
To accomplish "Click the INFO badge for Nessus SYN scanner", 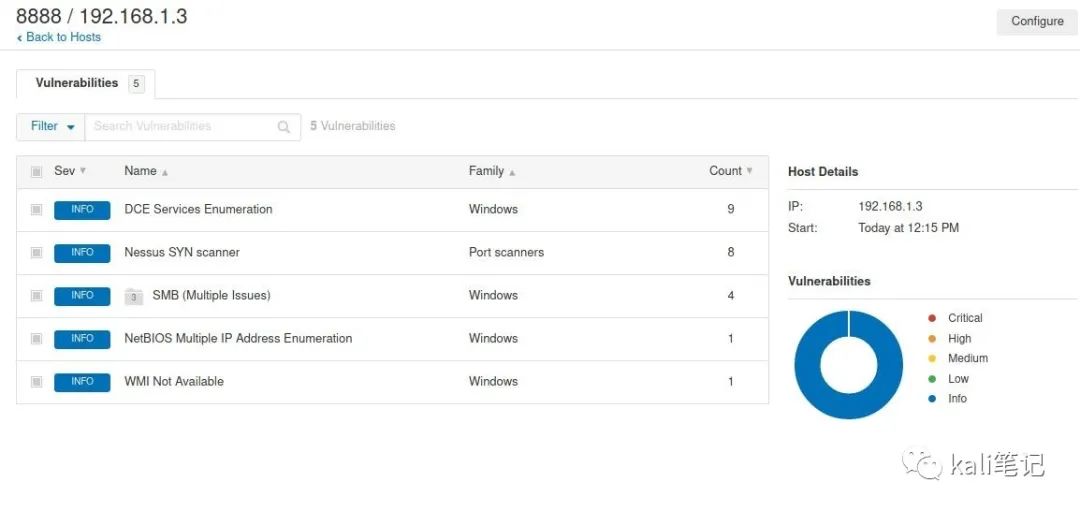I will pos(82,253).
